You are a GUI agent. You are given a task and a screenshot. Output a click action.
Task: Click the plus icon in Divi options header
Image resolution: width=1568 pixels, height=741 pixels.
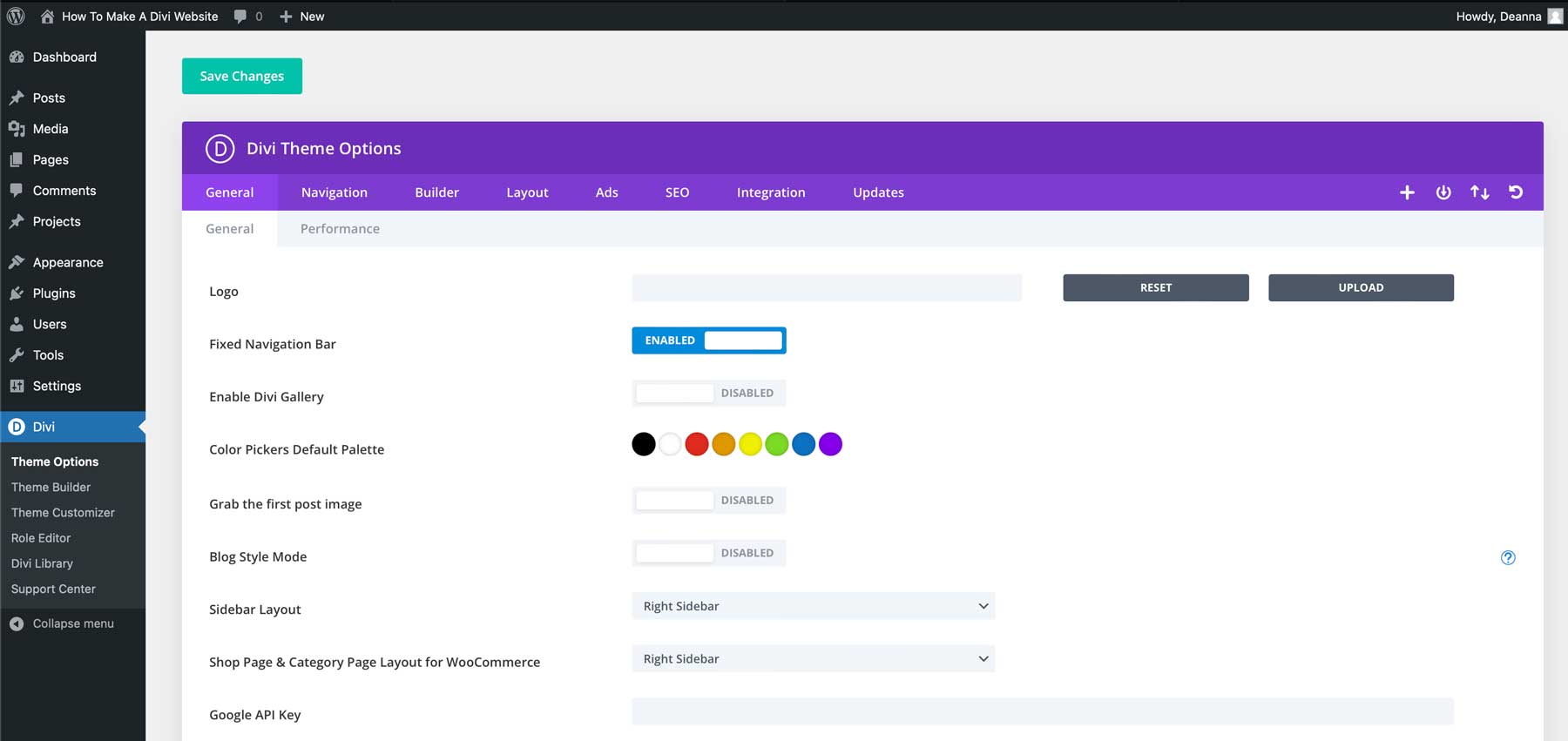click(x=1407, y=192)
